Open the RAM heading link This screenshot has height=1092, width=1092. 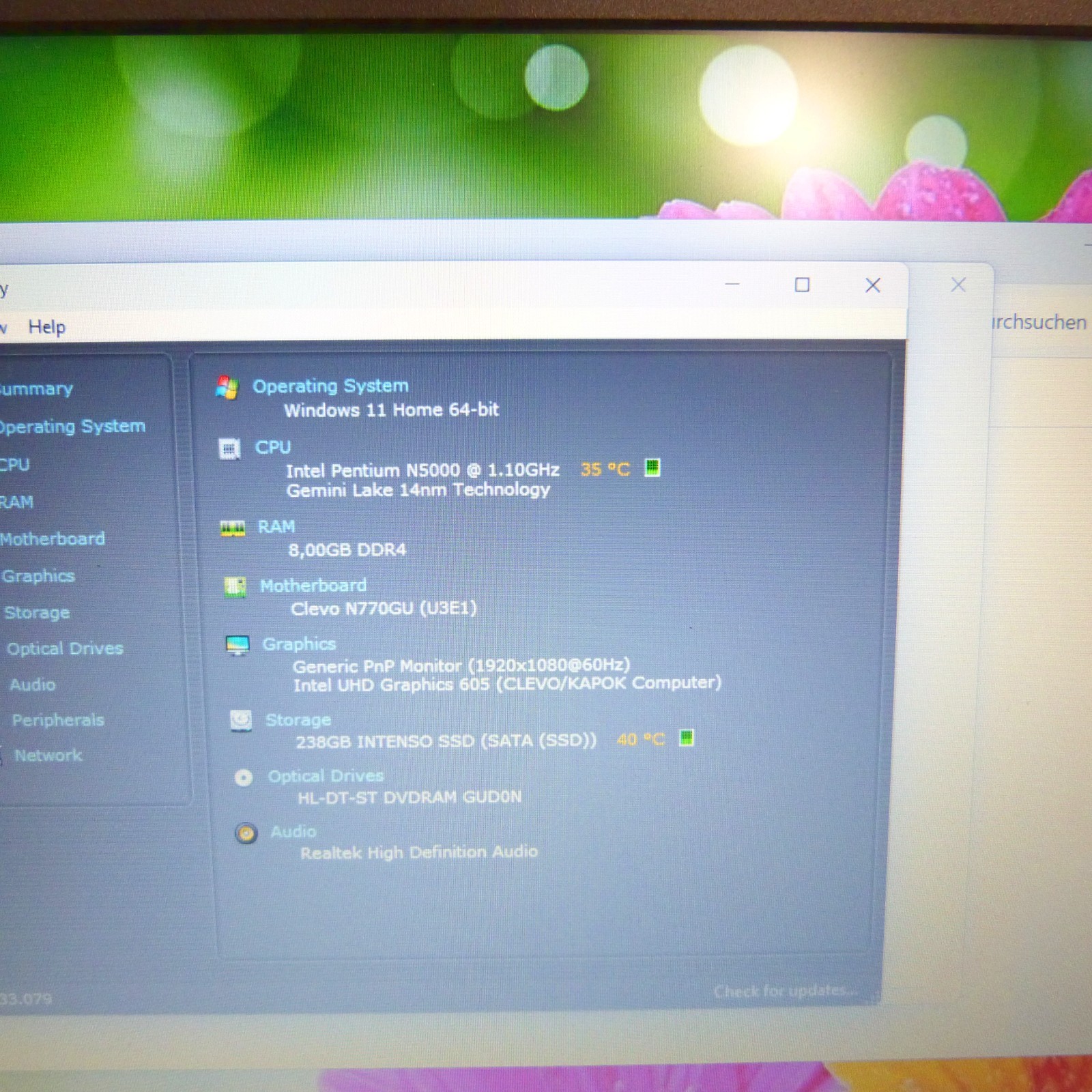(276, 527)
